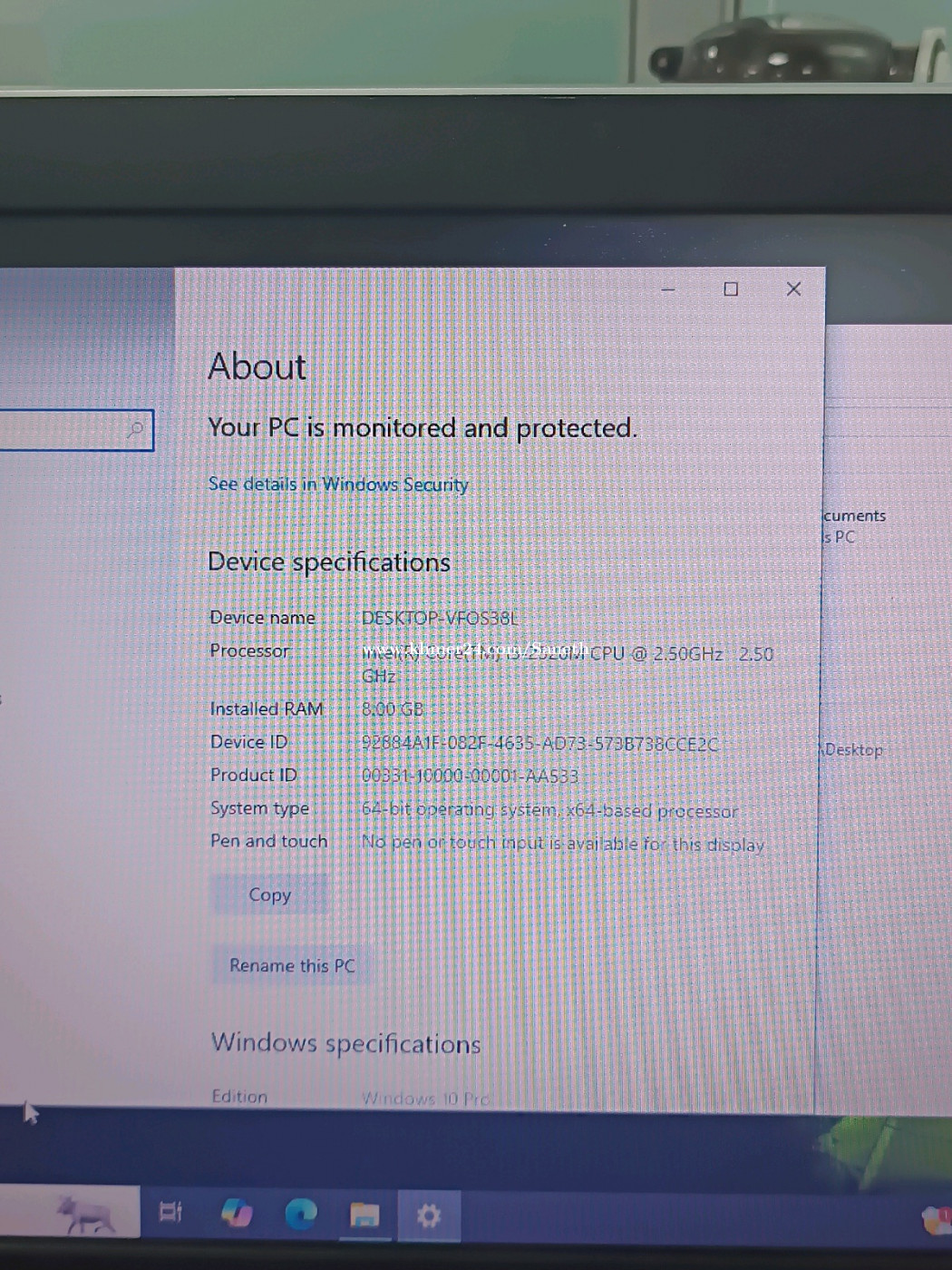The width and height of the screenshot is (952, 1270).
Task: Click the Pen and touch label
Action: tap(269, 842)
